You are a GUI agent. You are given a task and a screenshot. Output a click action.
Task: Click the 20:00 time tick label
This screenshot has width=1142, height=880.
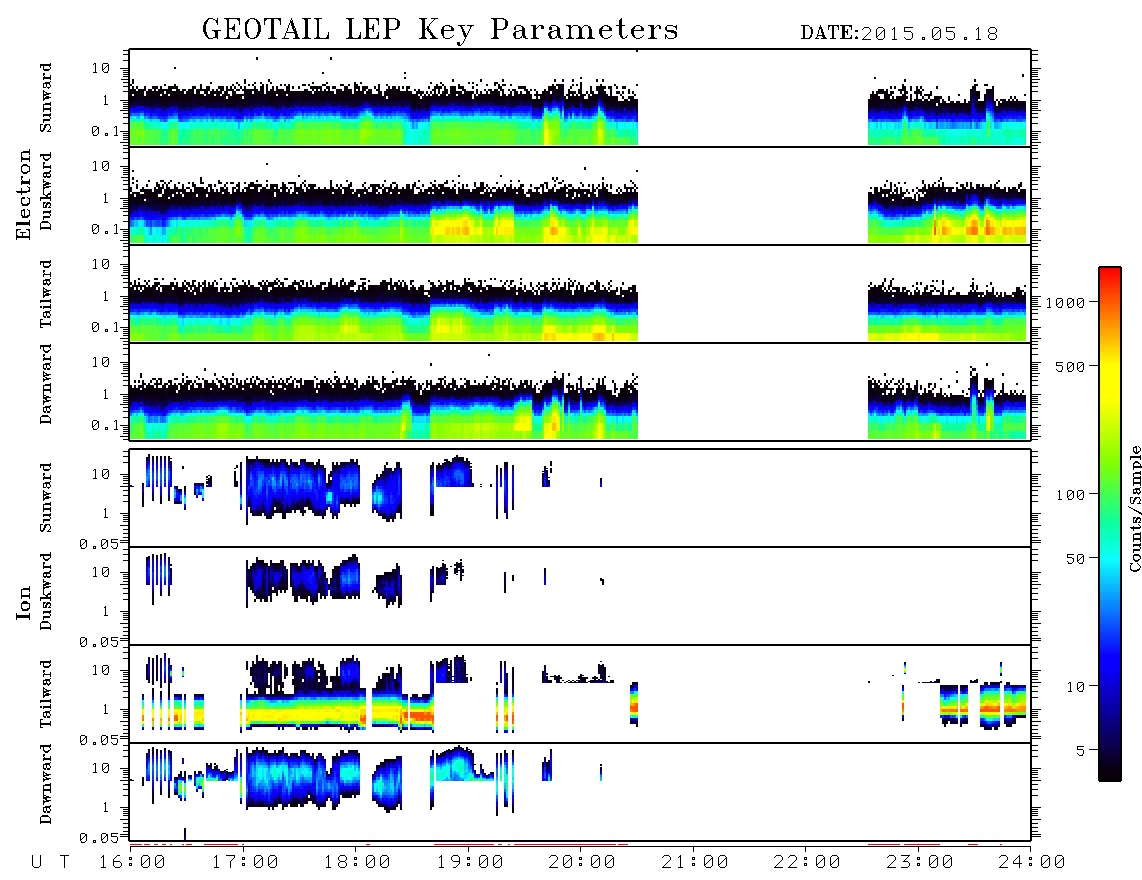(582, 863)
